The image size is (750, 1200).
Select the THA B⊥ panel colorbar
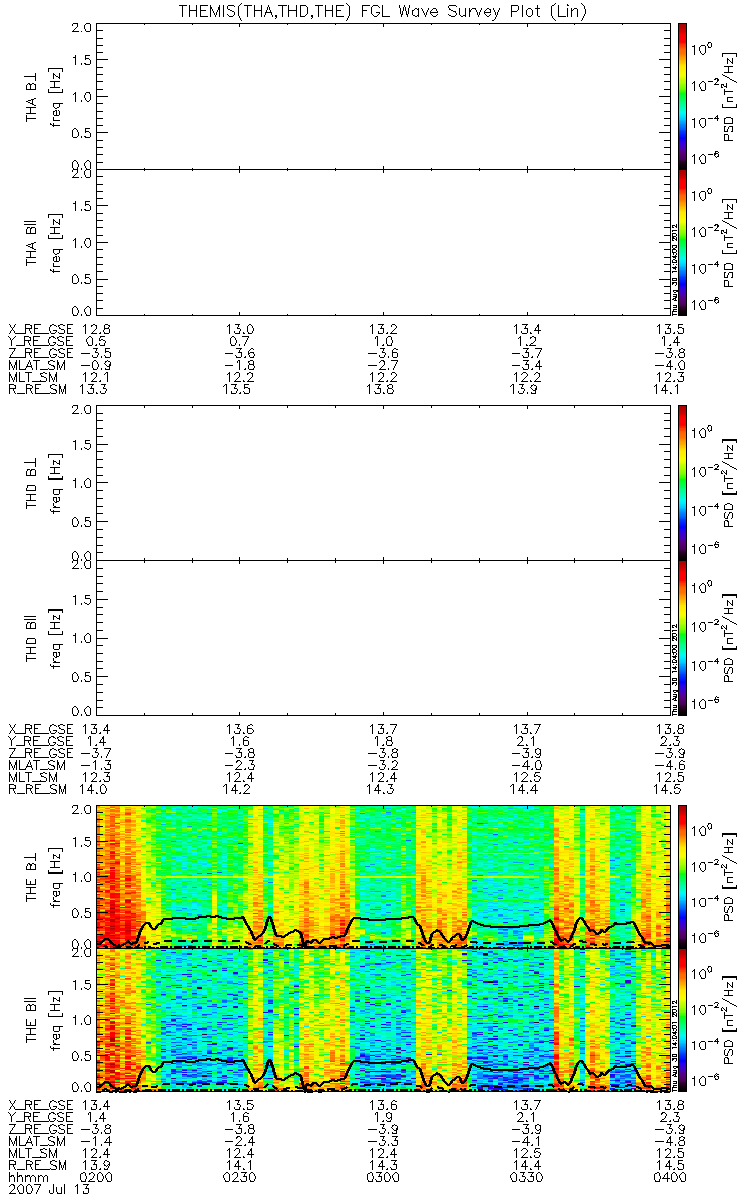[683, 96]
